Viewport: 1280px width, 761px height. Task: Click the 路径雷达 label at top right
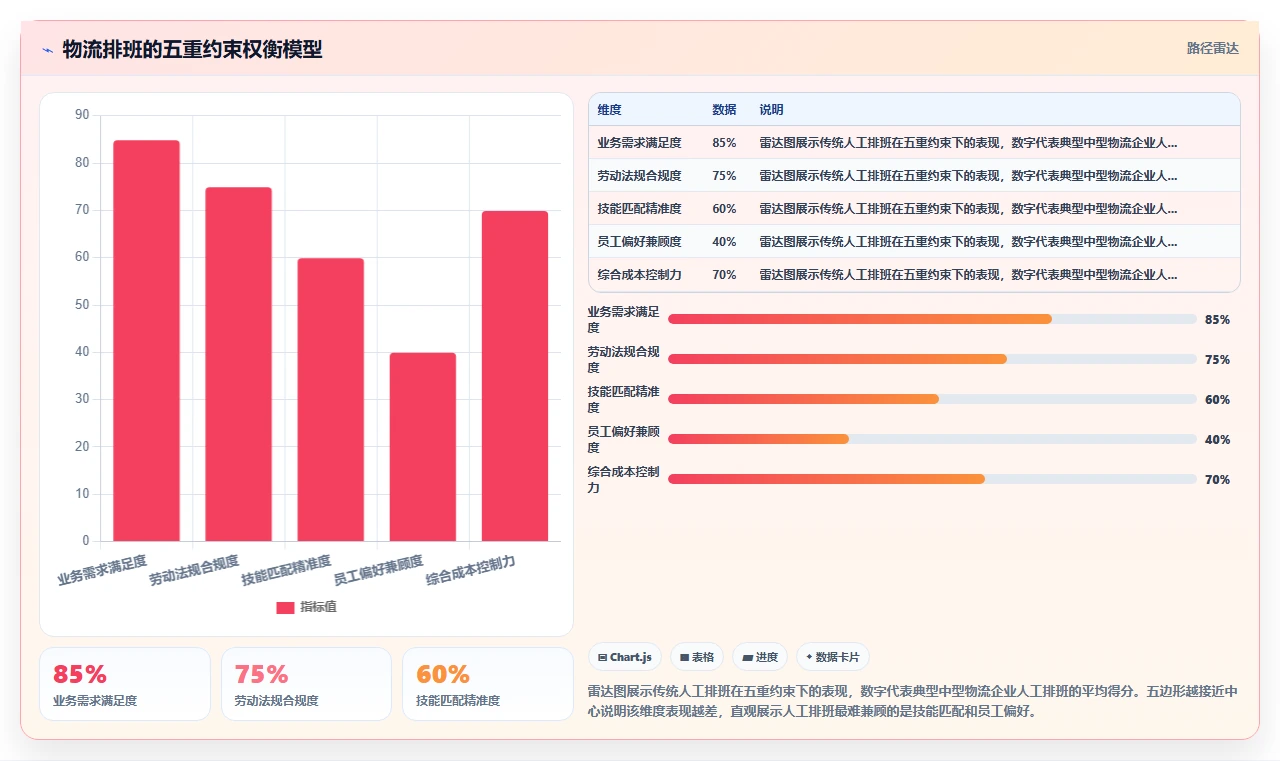1212,48
